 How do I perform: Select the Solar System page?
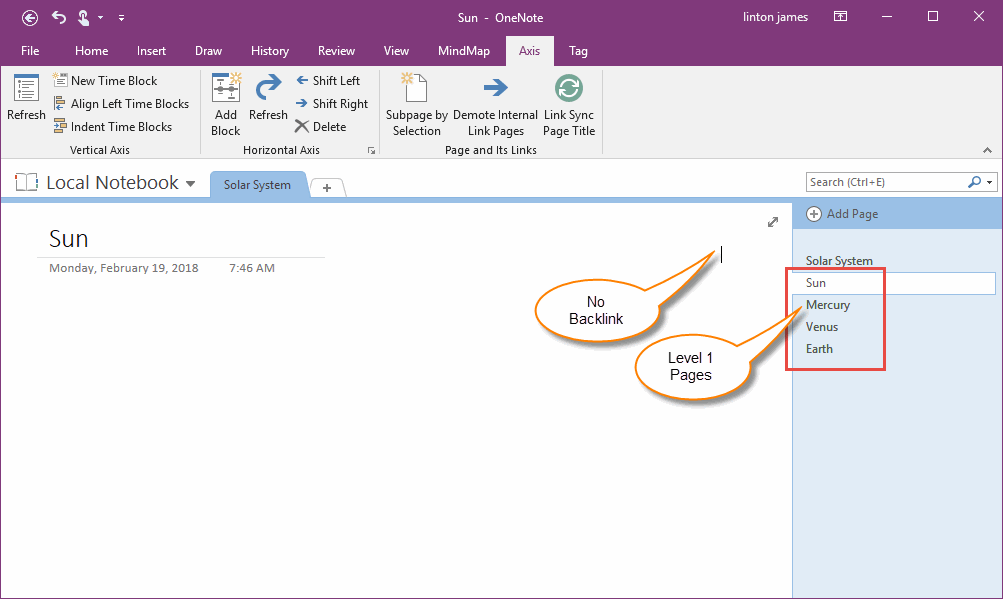pos(839,260)
